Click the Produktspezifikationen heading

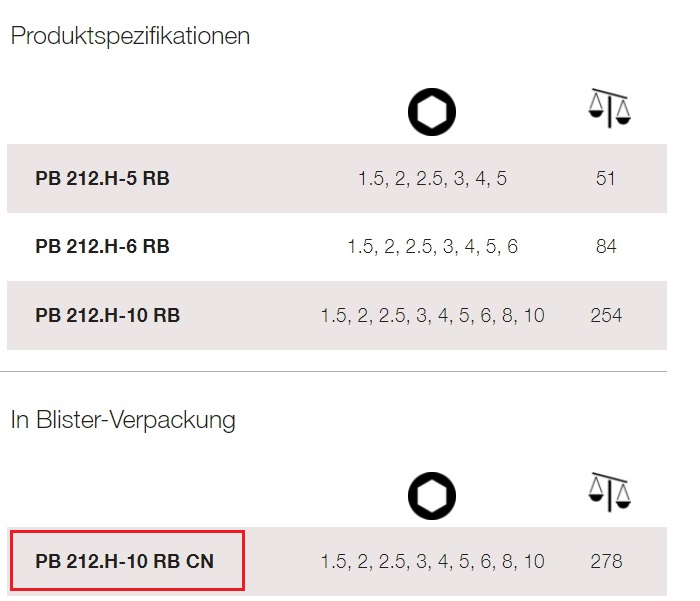tap(130, 36)
